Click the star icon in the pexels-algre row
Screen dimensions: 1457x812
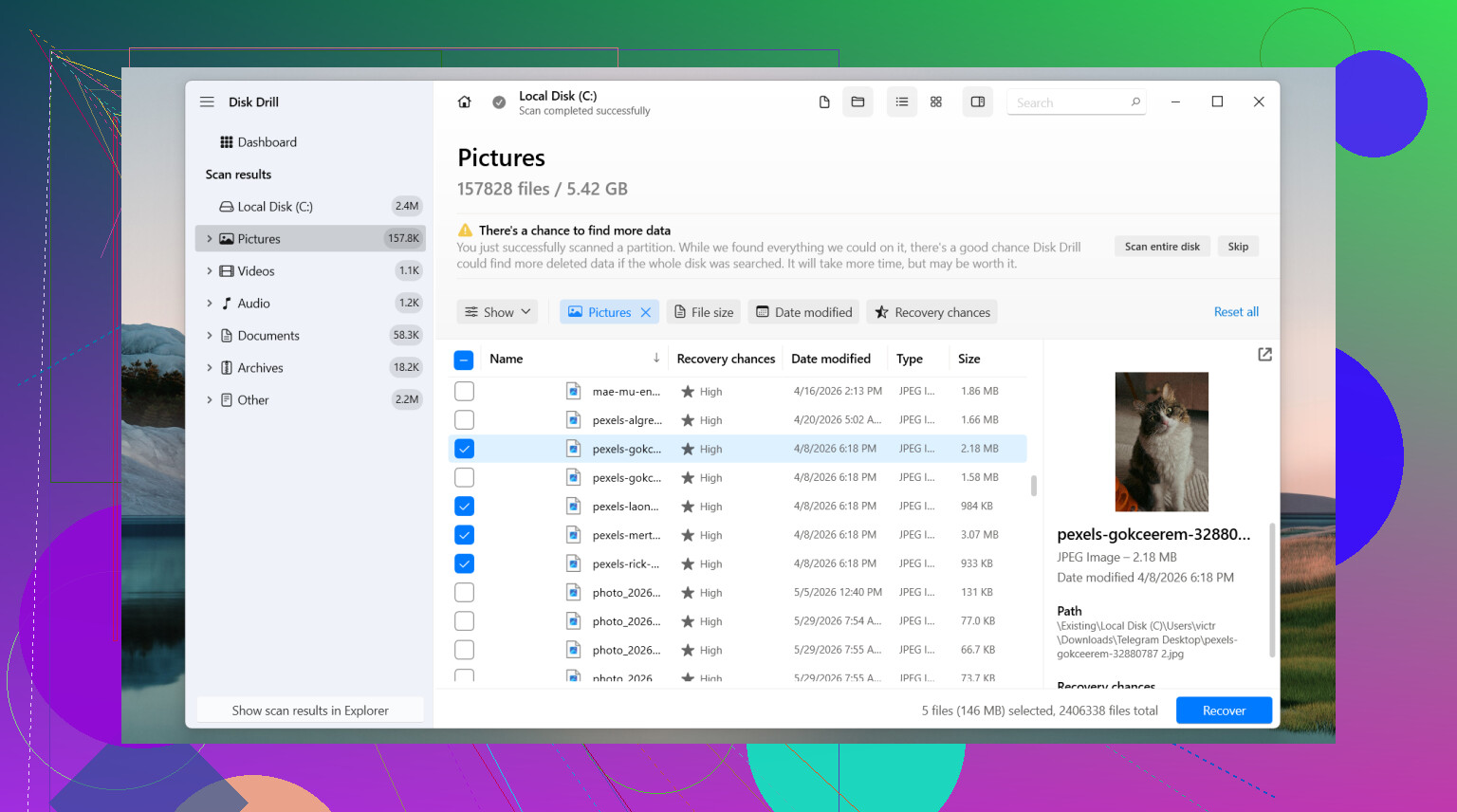pyautogui.click(x=688, y=420)
